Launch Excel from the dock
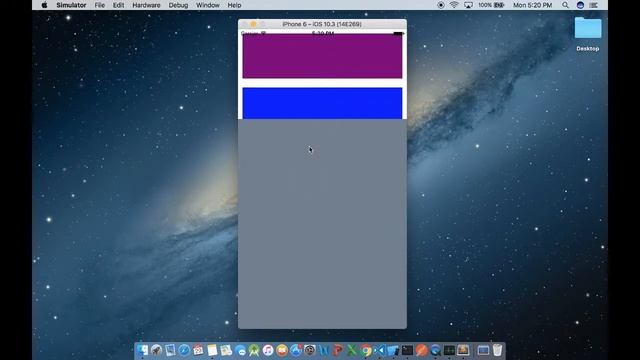This screenshot has height=360, width=640. pyautogui.click(x=352, y=350)
